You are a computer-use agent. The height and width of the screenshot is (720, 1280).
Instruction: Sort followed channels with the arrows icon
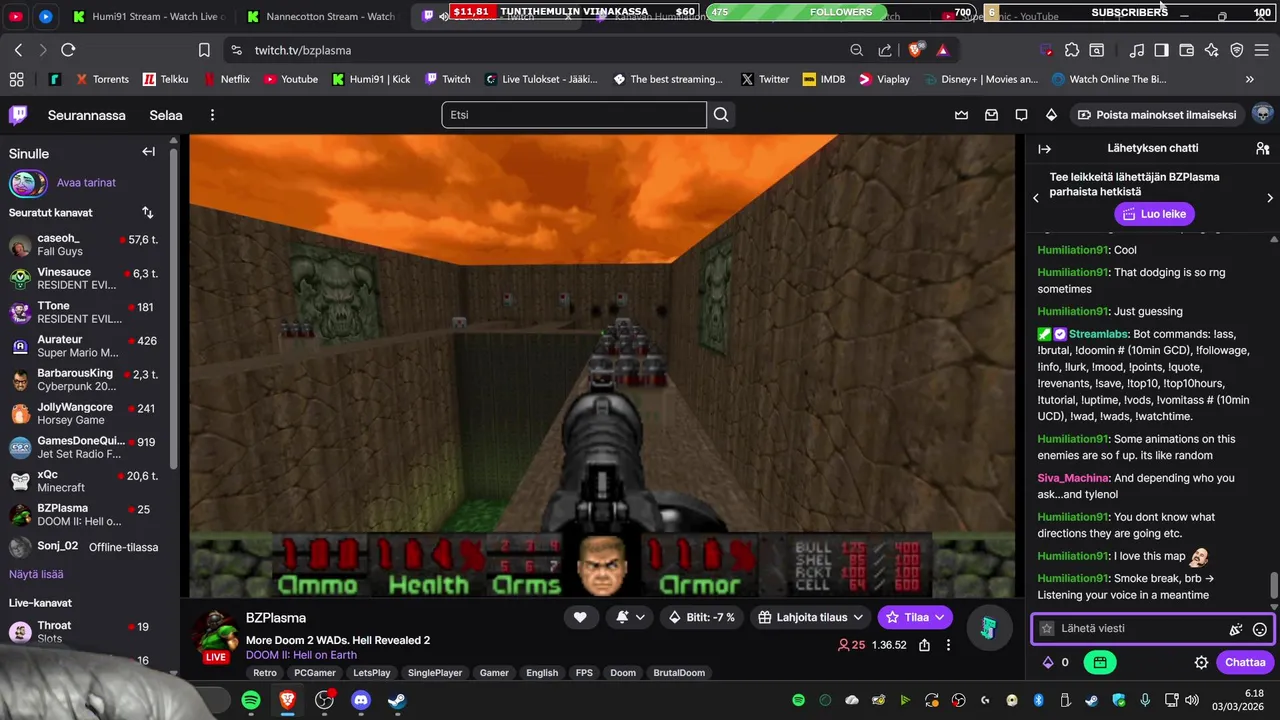click(x=148, y=213)
